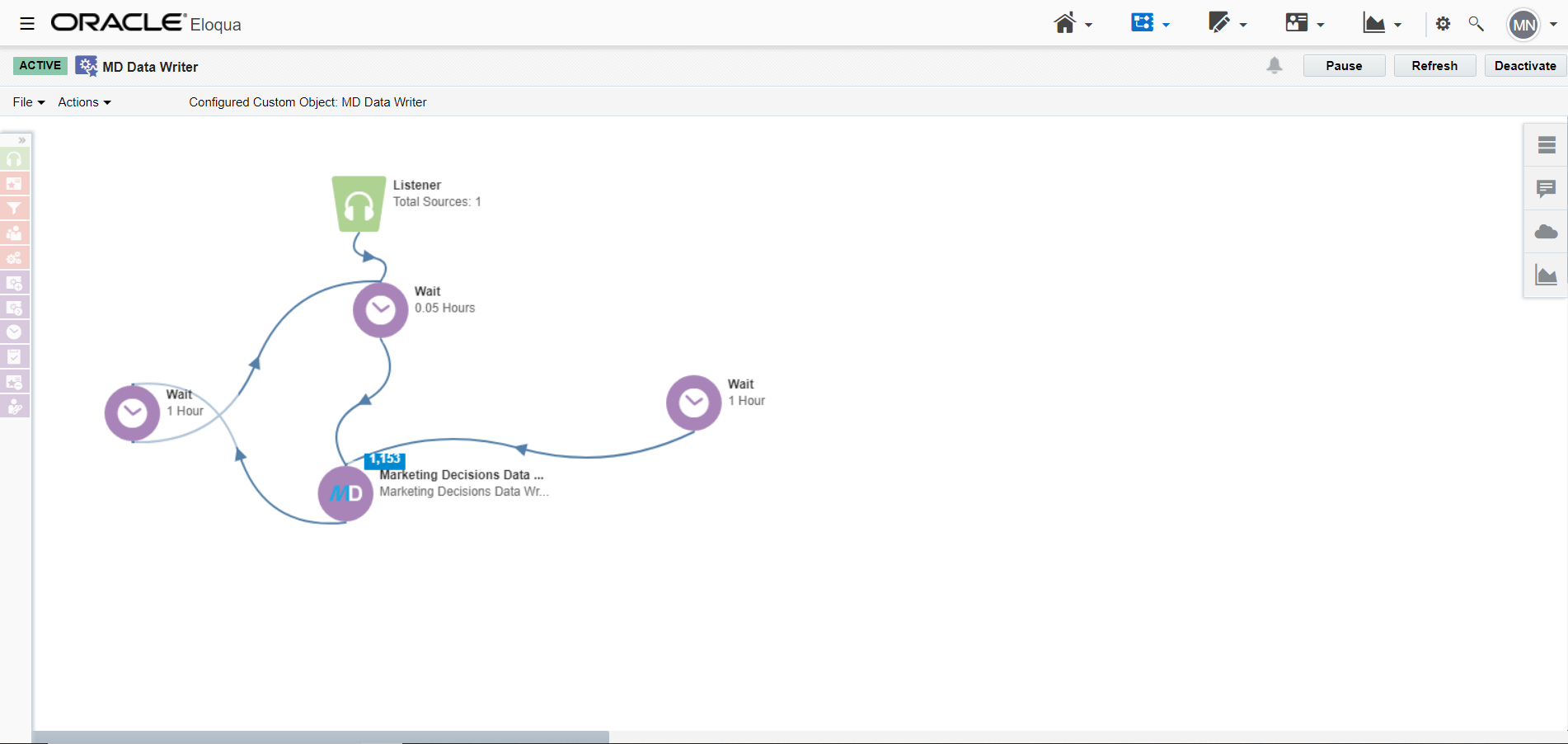Image resolution: width=1568 pixels, height=744 pixels.
Task: Open the comments panel in the right sidebar
Action: (x=1546, y=189)
